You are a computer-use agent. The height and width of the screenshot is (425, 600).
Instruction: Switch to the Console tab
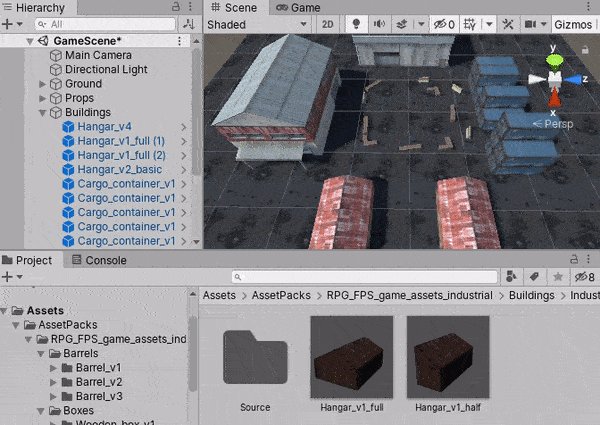tap(99, 260)
